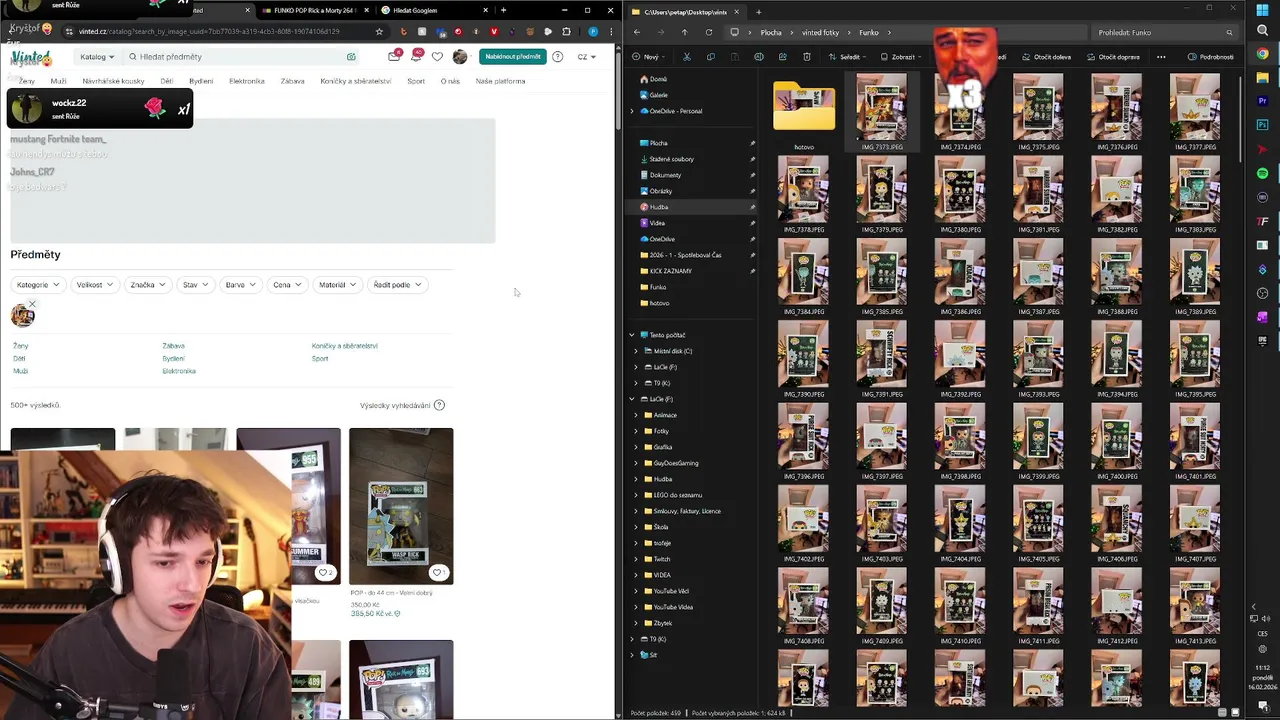1280x720 pixels.
Task: Open Vinted notifications bell icon
Action: 416,56
